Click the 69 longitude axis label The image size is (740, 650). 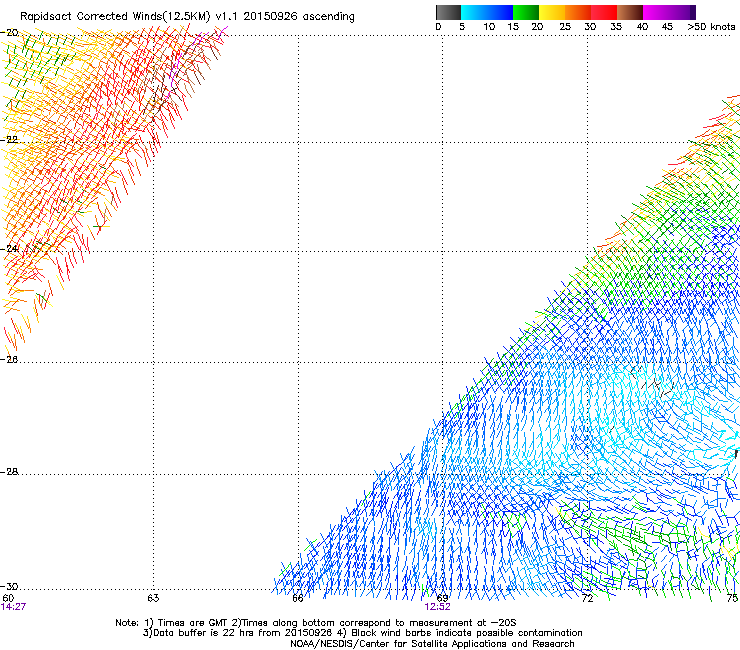pyautogui.click(x=442, y=598)
